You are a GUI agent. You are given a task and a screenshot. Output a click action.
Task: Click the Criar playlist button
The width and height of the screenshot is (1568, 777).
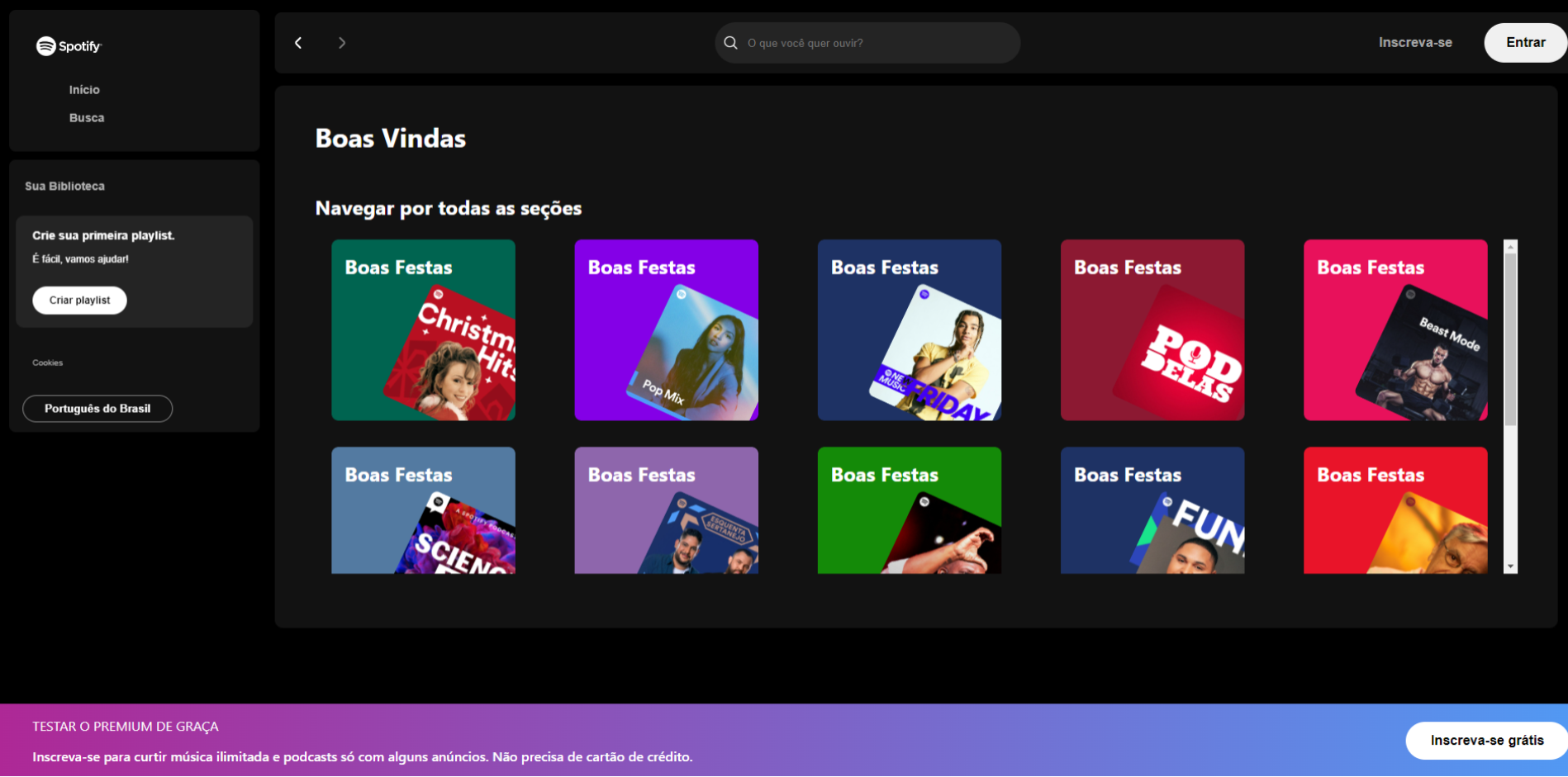tap(79, 301)
